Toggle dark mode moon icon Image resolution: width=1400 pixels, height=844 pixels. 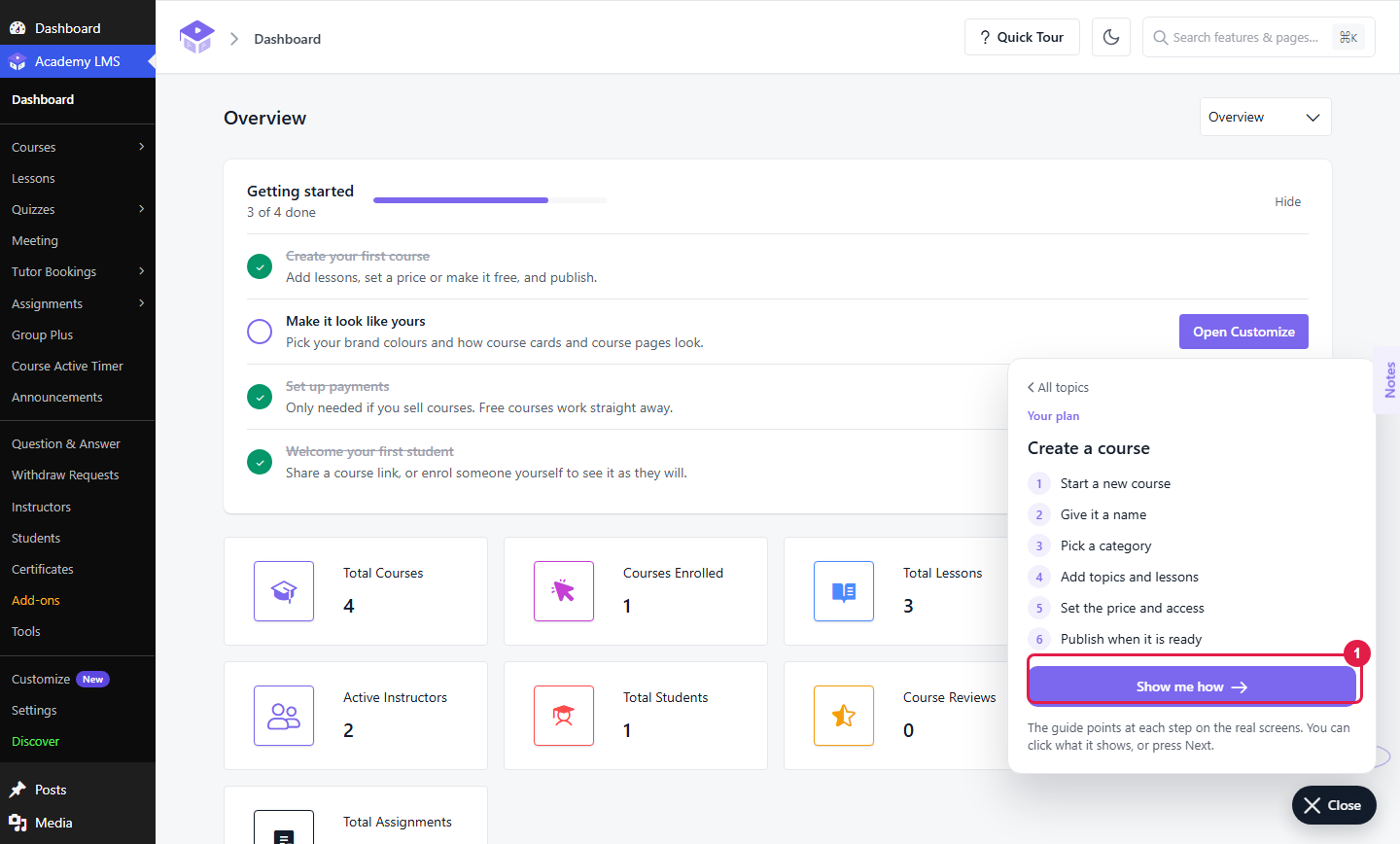[1111, 37]
